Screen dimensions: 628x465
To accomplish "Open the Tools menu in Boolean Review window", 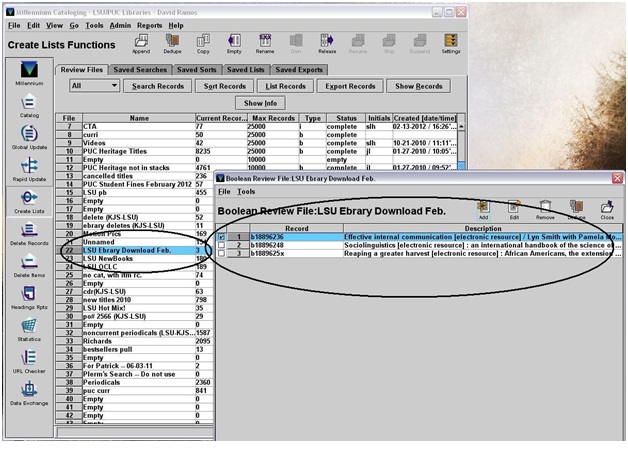I will coord(246,191).
